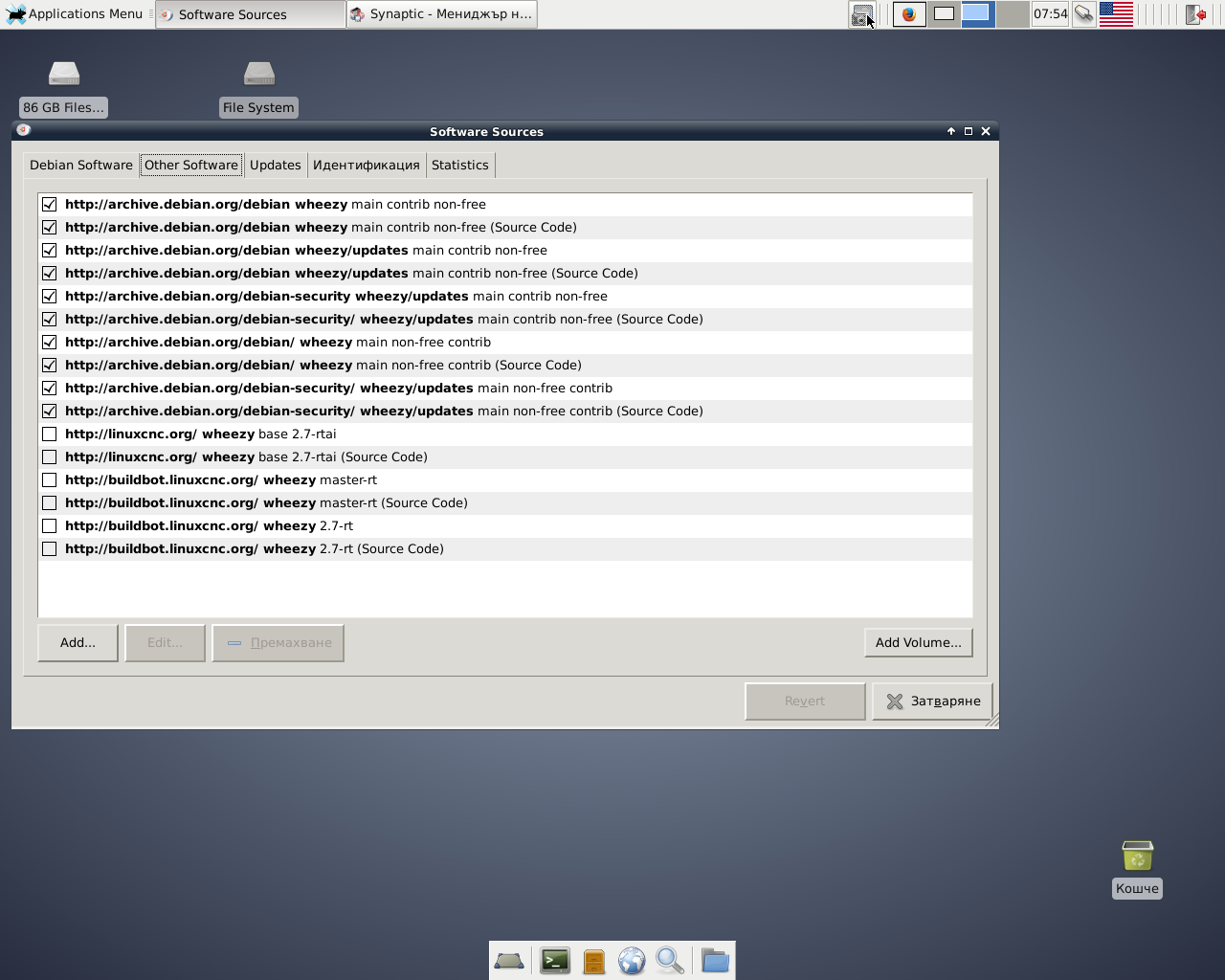
Task: Disable debian/ wheezy main non-free contrib (Source Code)
Action: coord(50,366)
